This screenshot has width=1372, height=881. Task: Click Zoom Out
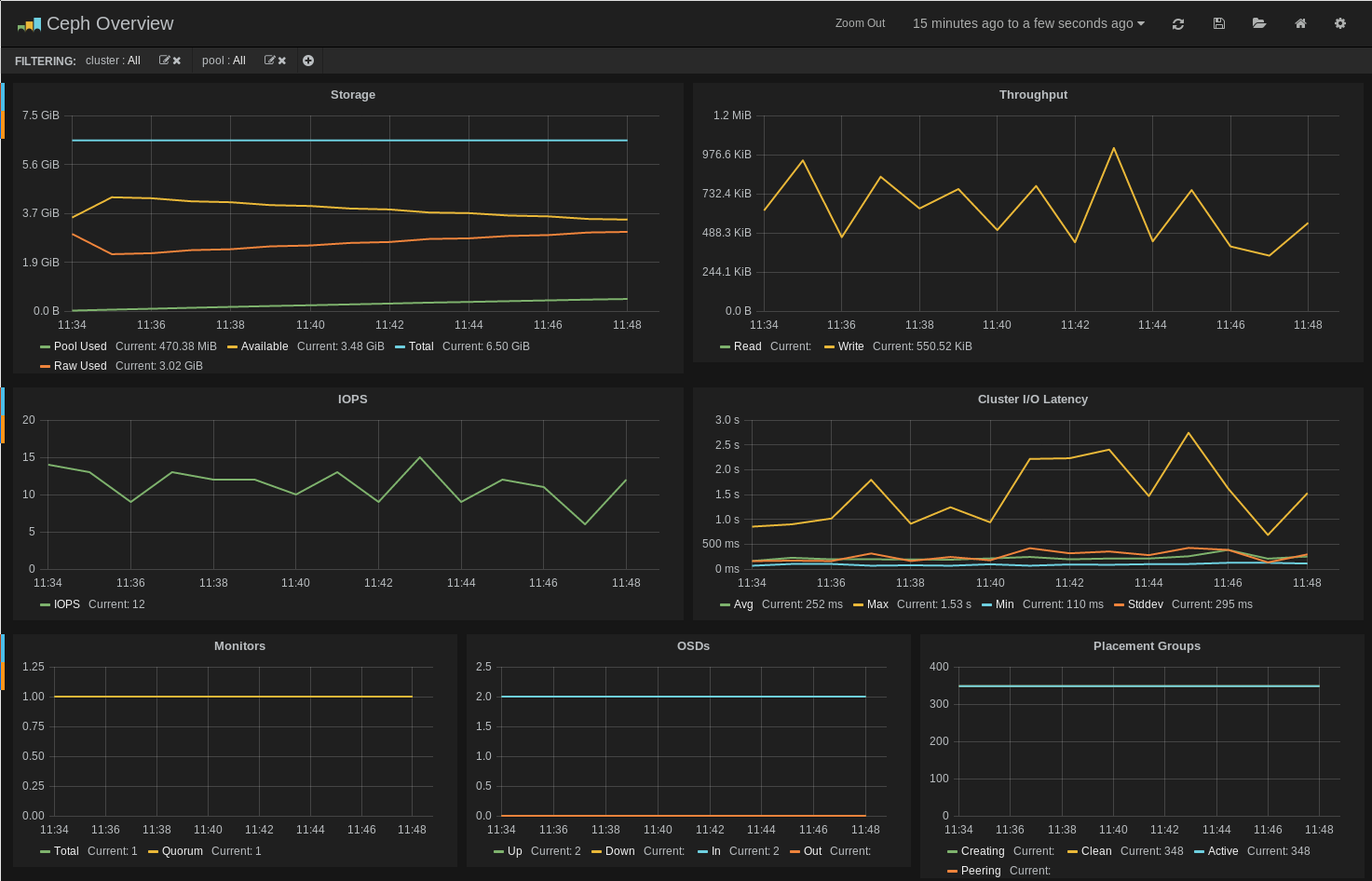point(860,23)
